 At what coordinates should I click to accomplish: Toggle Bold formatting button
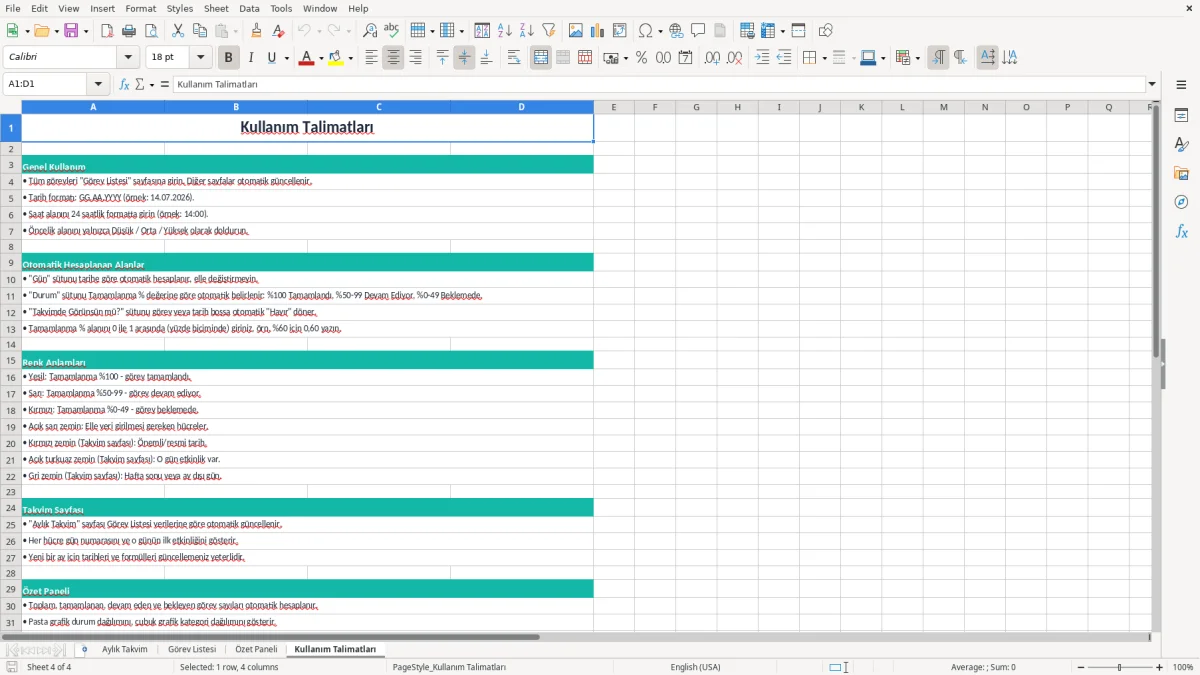229,58
